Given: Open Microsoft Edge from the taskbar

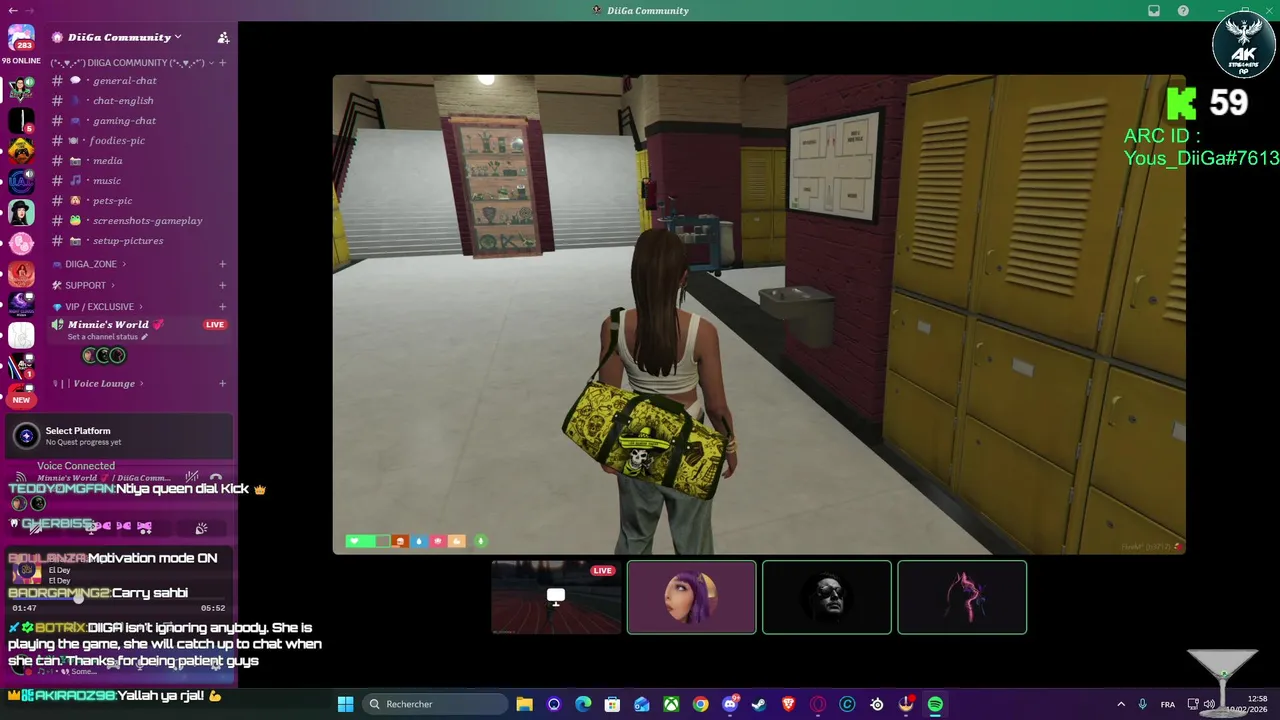Looking at the screenshot, I should point(583,704).
